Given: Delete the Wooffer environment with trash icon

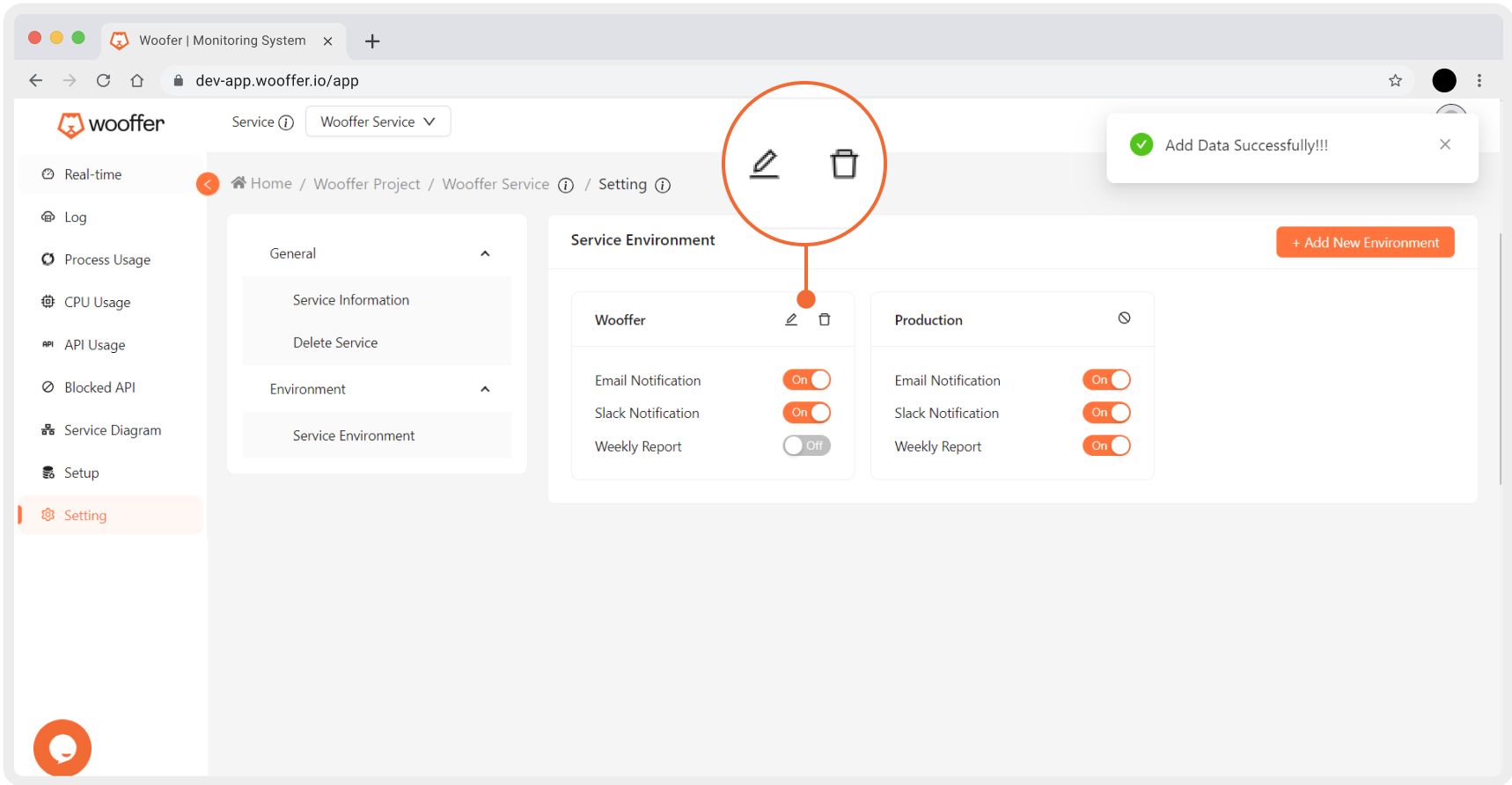Looking at the screenshot, I should coord(825,319).
